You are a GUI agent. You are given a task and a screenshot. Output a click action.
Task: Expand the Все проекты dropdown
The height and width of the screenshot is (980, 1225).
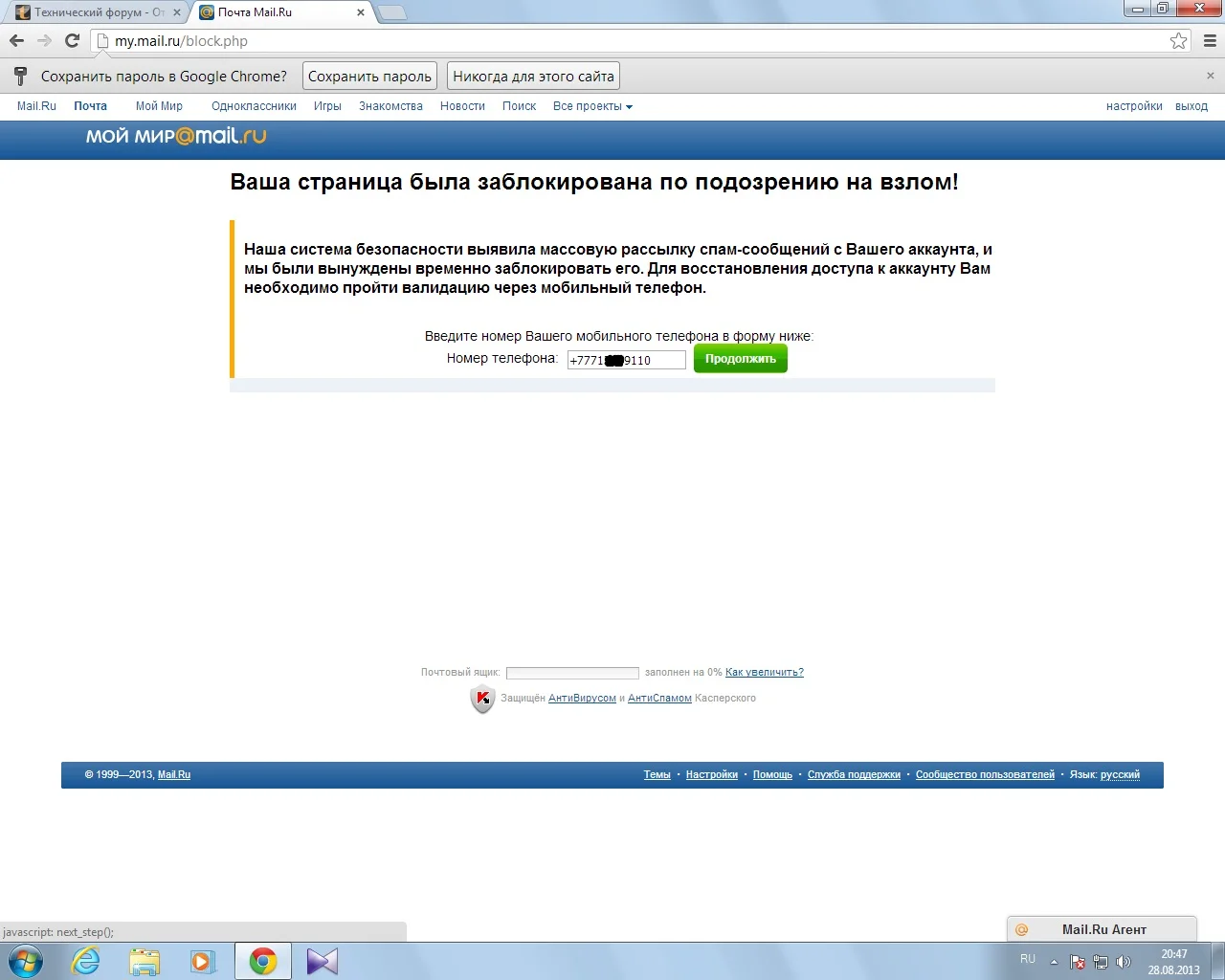[592, 106]
